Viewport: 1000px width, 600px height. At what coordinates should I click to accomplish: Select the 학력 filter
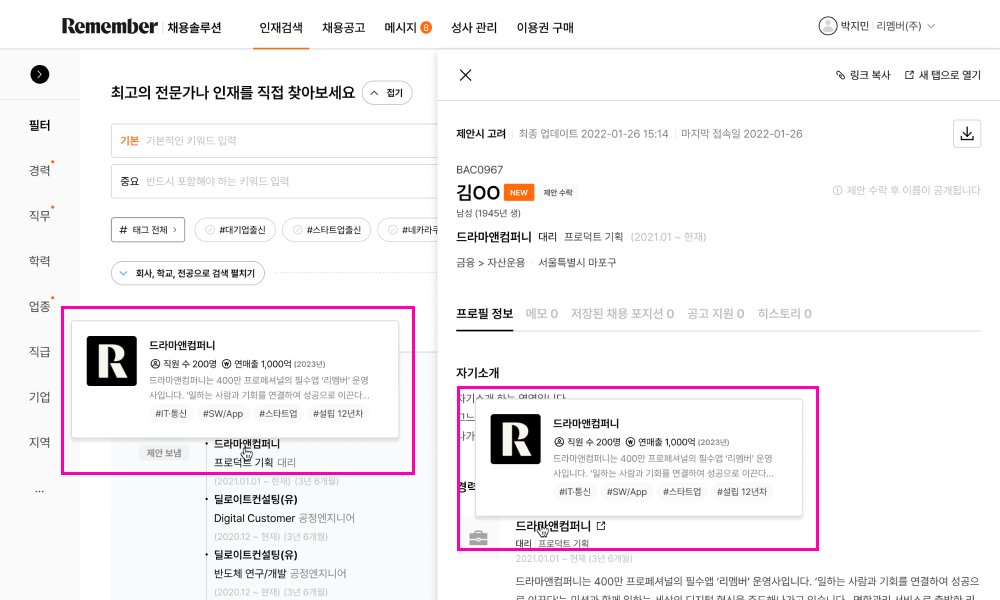point(40,261)
